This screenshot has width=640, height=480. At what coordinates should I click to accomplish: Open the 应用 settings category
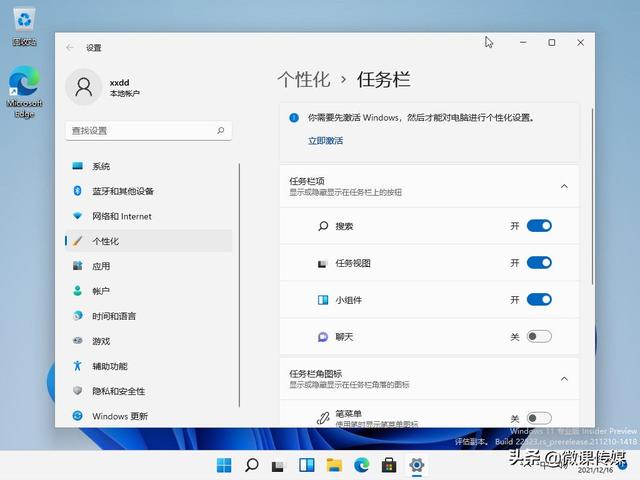point(149,266)
